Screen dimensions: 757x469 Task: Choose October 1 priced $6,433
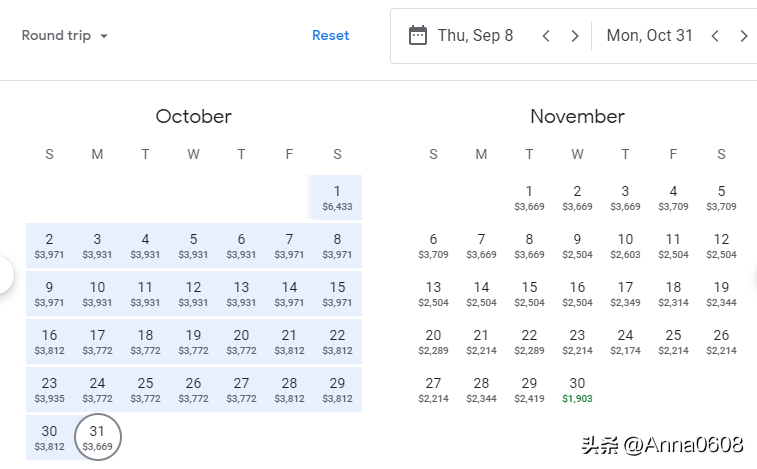pyautogui.click(x=337, y=198)
